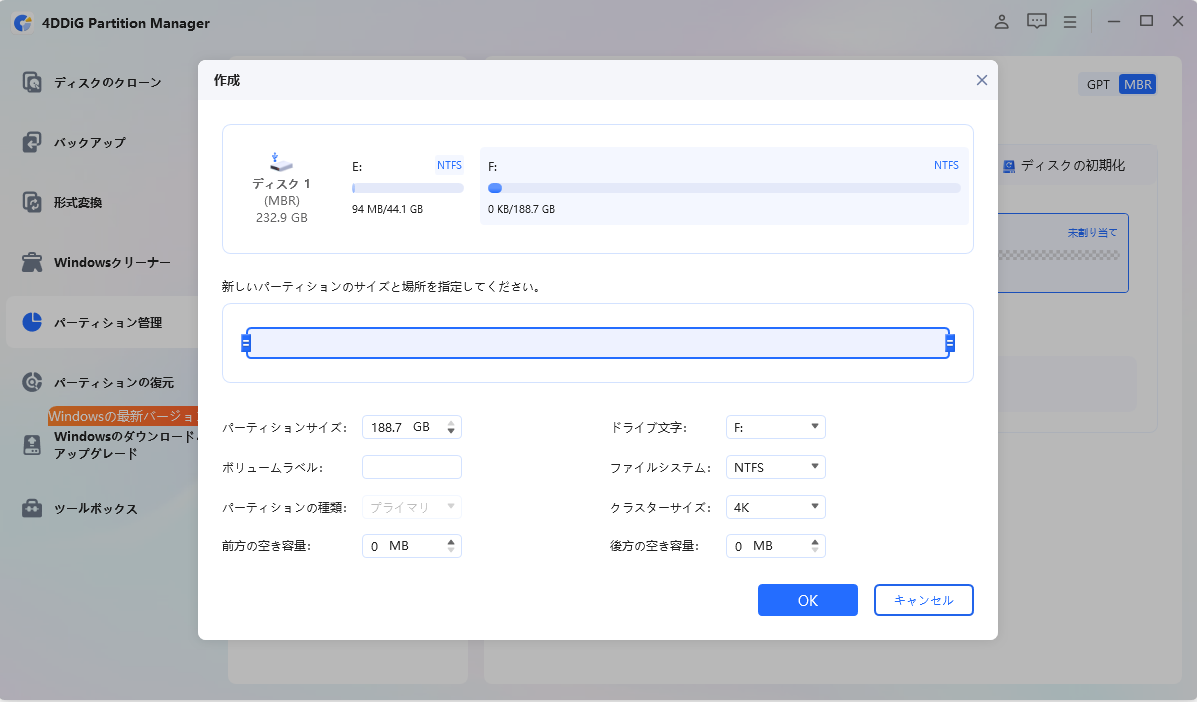1197x702 pixels.
Task: Open the Partition Recovery (パーティションの復元) icon
Action: coord(32,382)
